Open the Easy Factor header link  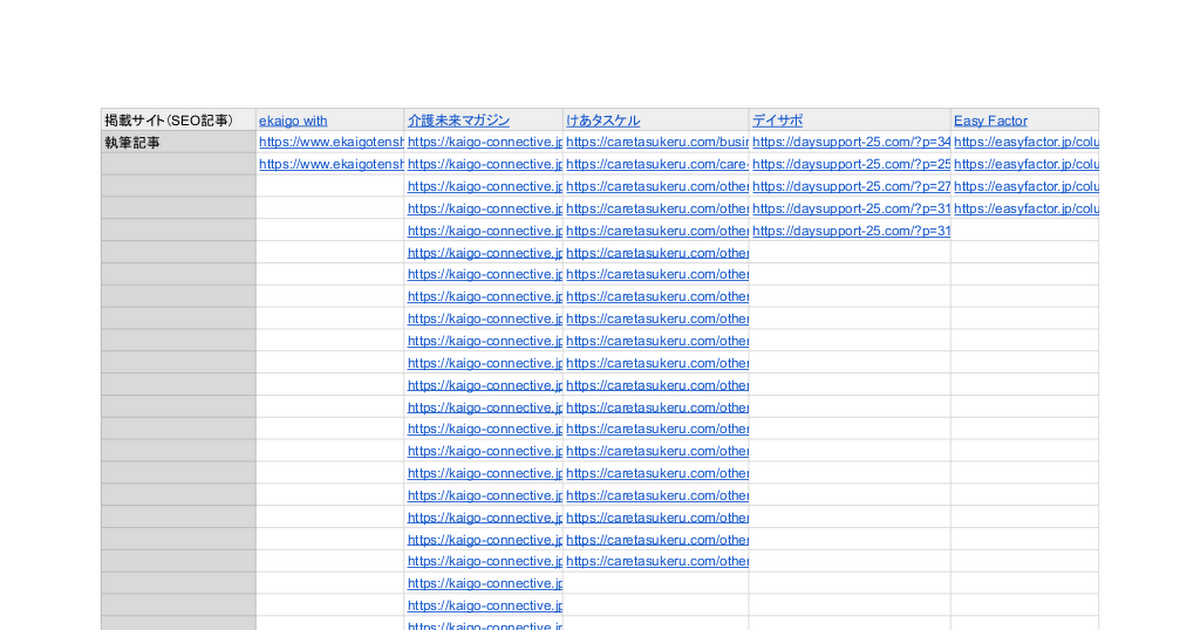(990, 120)
